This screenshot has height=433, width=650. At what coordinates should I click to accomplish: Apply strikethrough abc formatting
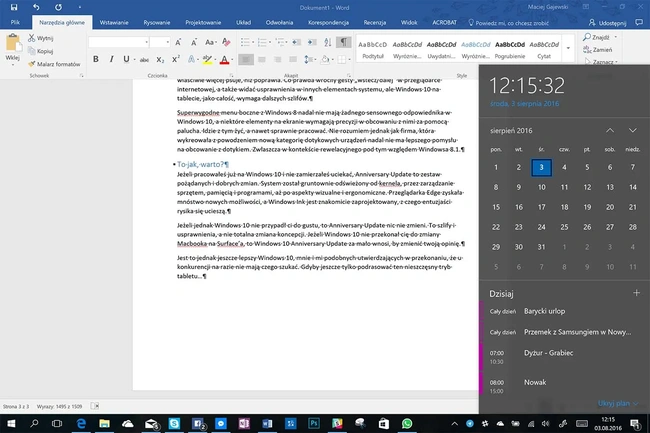click(144, 60)
